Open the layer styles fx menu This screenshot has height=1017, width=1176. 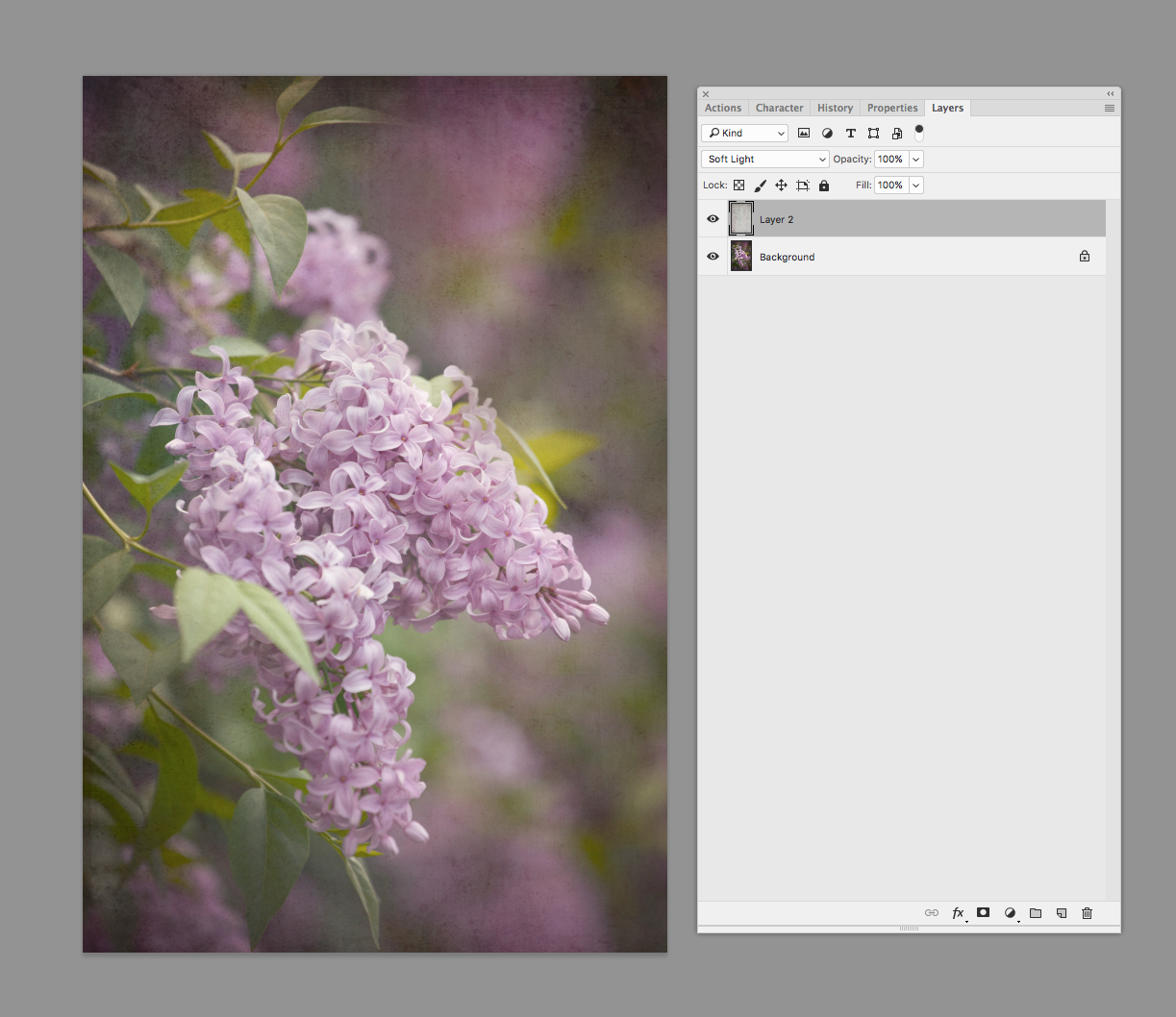coord(957,913)
